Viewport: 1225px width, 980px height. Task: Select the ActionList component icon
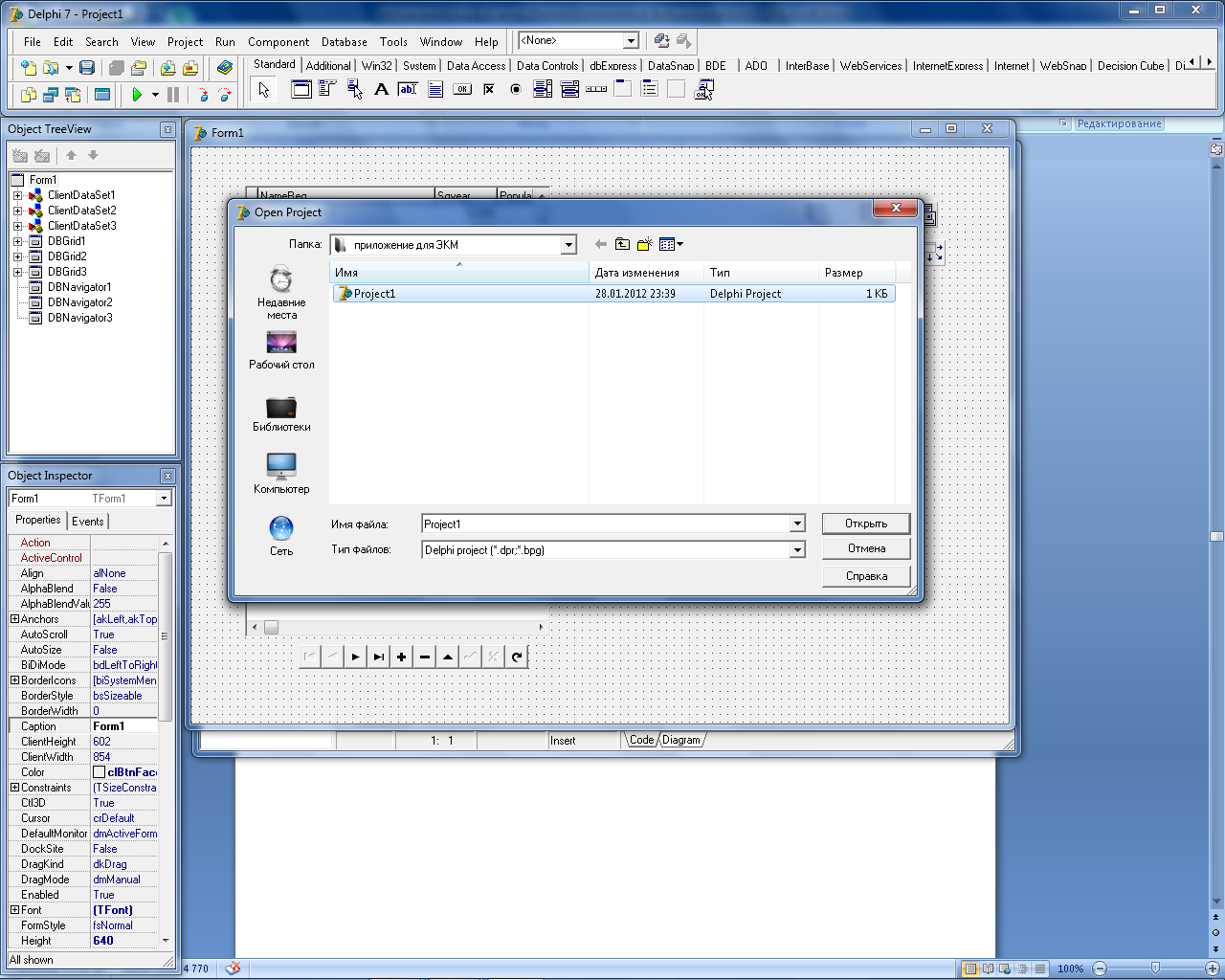[704, 89]
